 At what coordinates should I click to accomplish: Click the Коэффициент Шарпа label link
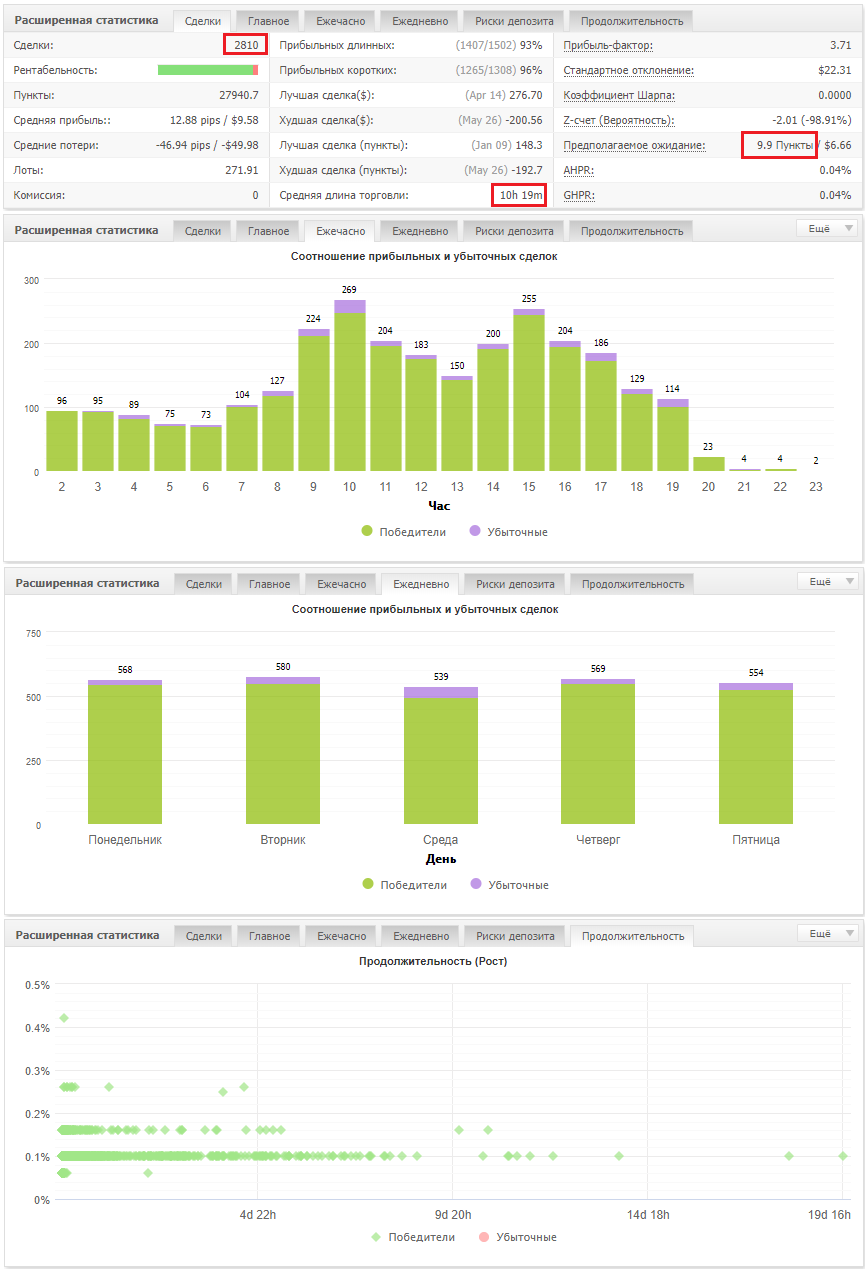pyautogui.click(x=619, y=95)
